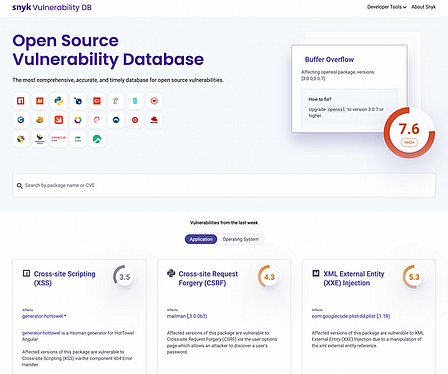Click mailman version range [,3.0.0b3)
The image size is (448, 374).
pos(197,316)
